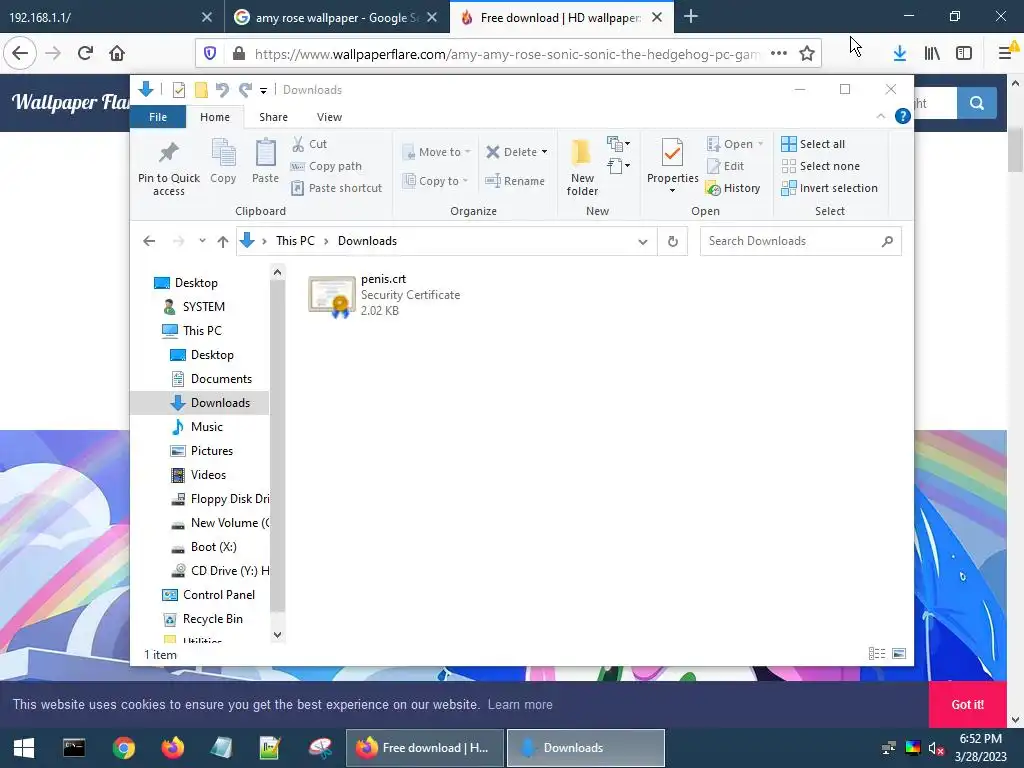Screen dimensions: 1024x768
Task: Click This PC in address breadcrumb
Action: pos(295,241)
